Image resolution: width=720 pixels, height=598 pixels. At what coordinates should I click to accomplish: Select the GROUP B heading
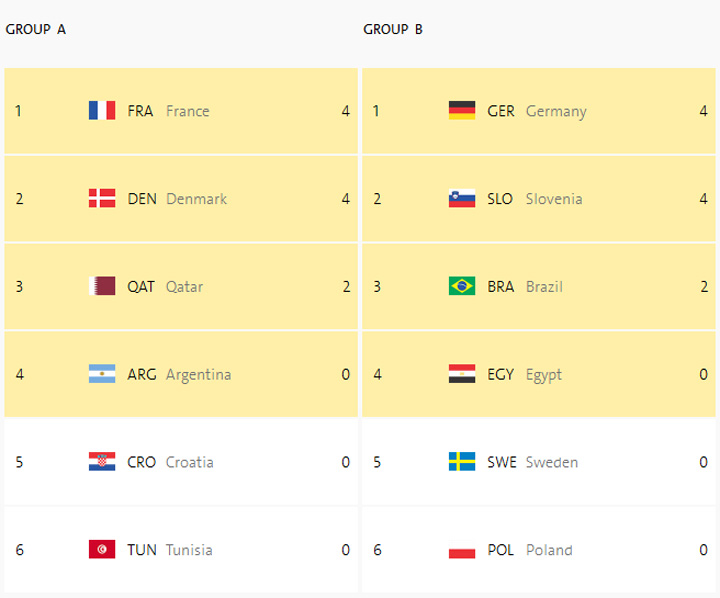(393, 29)
